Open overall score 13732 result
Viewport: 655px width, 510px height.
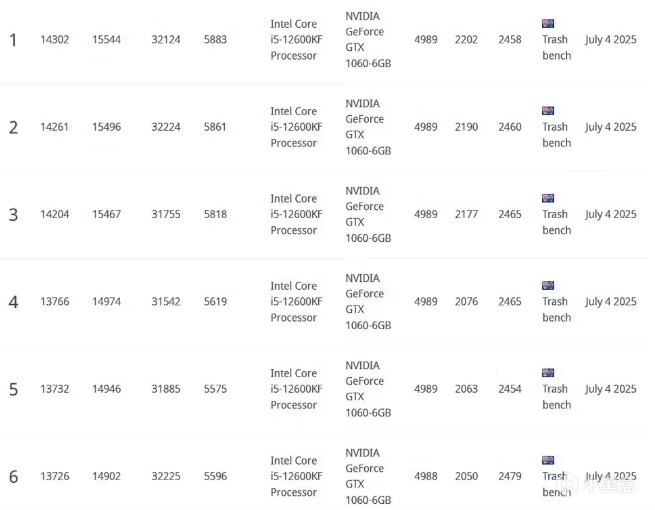55,389
